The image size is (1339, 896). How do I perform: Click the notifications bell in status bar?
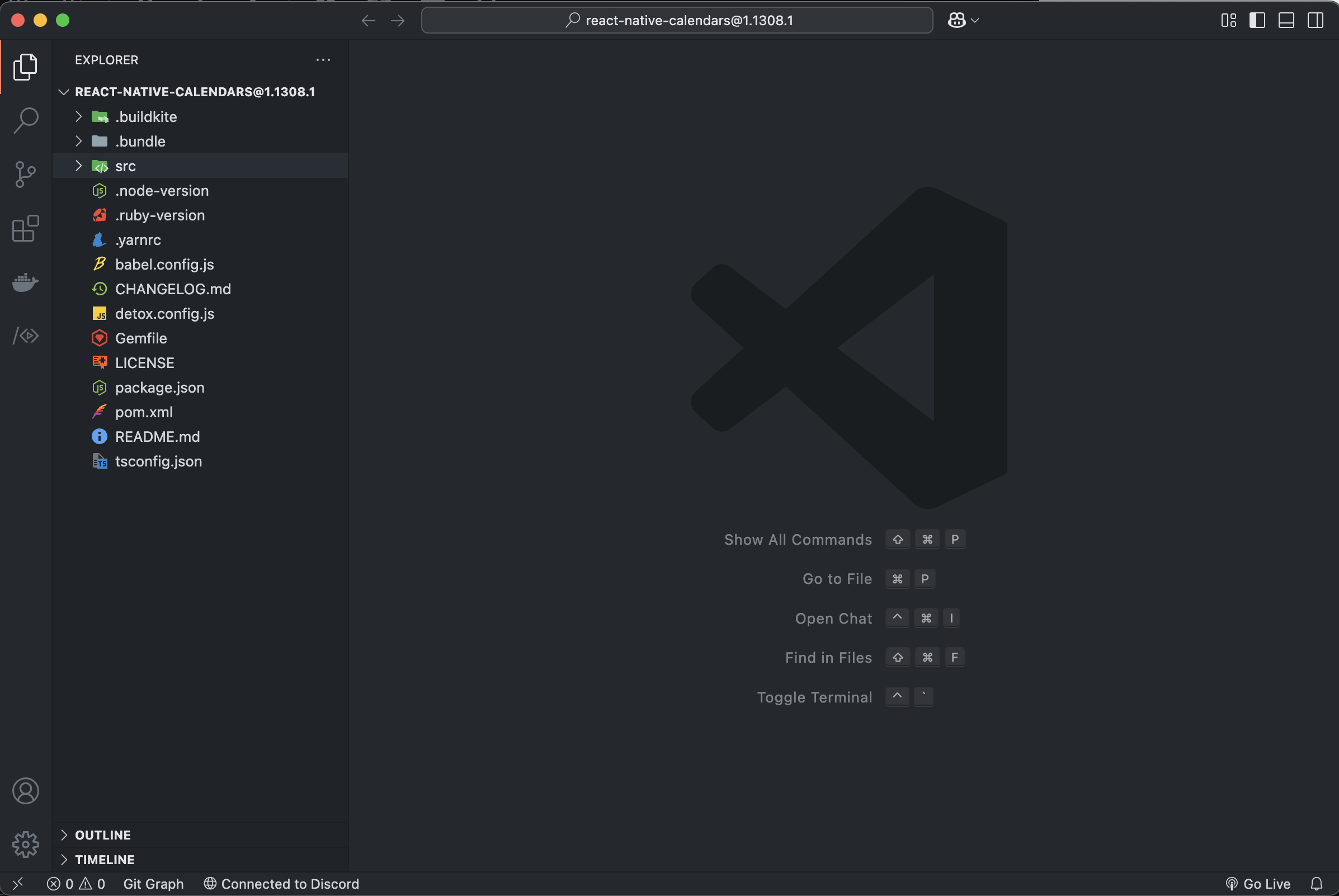pos(1316,884)
